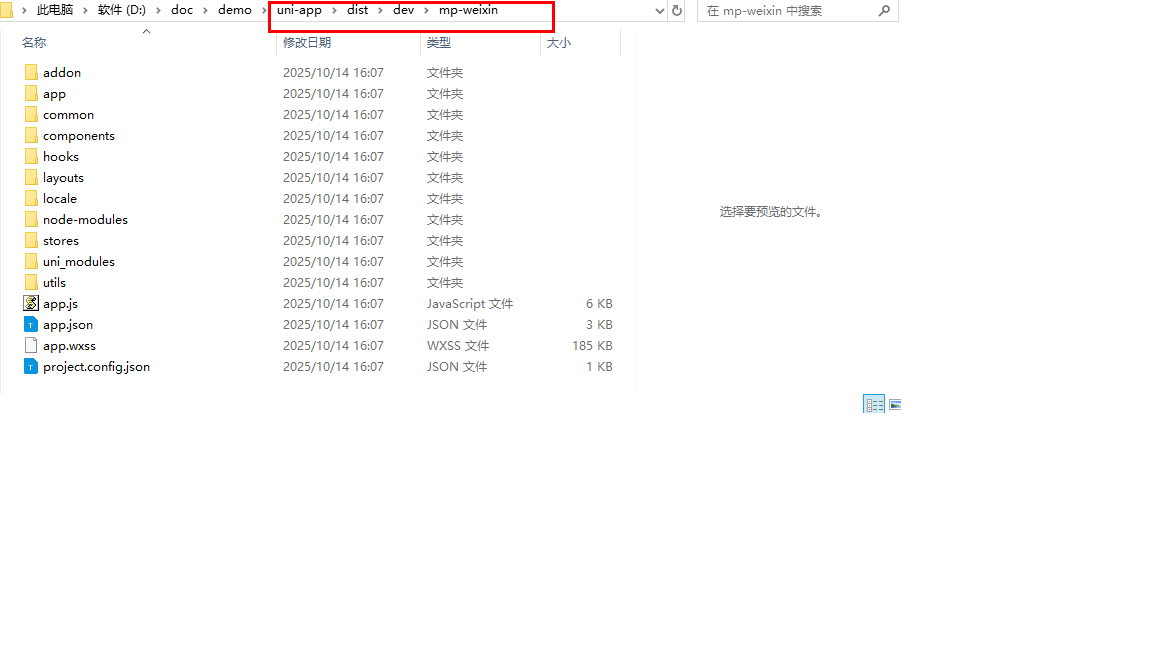
Task: Navigate to 软件 (D:) drive breadcrumb
Action: 121,10
